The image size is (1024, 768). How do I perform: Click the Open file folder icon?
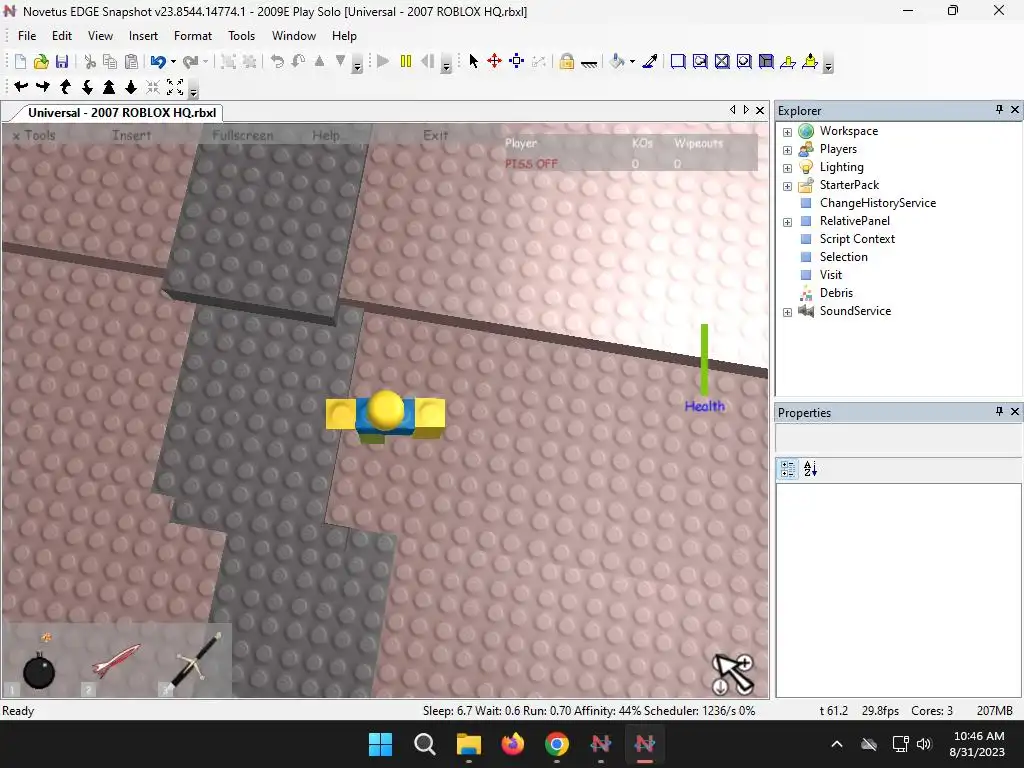click(41, 61)
